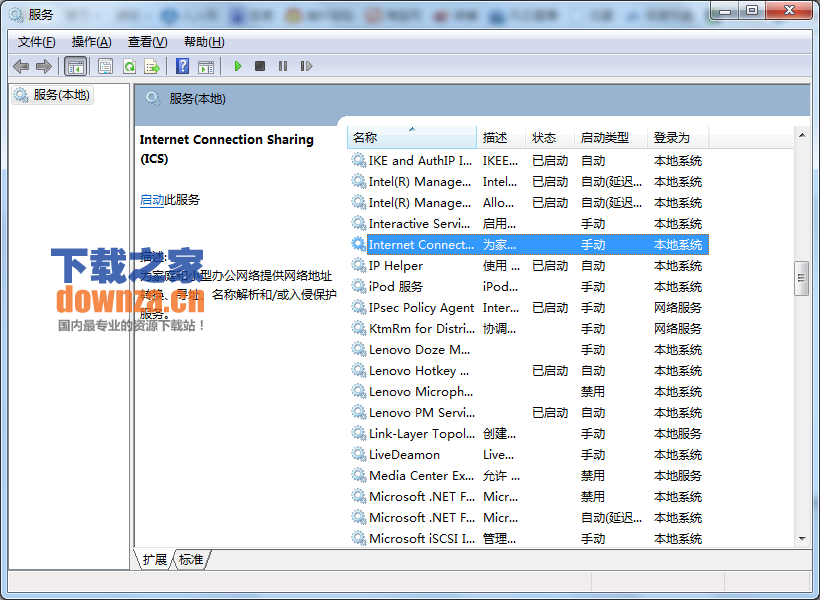Select the Interactive Servi... service row
The width and height of the screenshot is (820, 600).
point(528,223)
